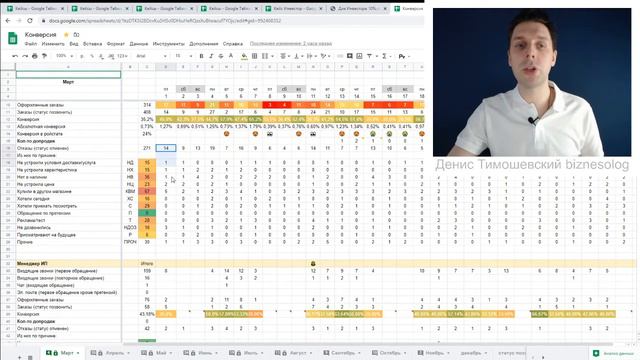640x360 pixels.
Task: Switch to the Апрель sheet tab
Action: [x=110, y=353]
